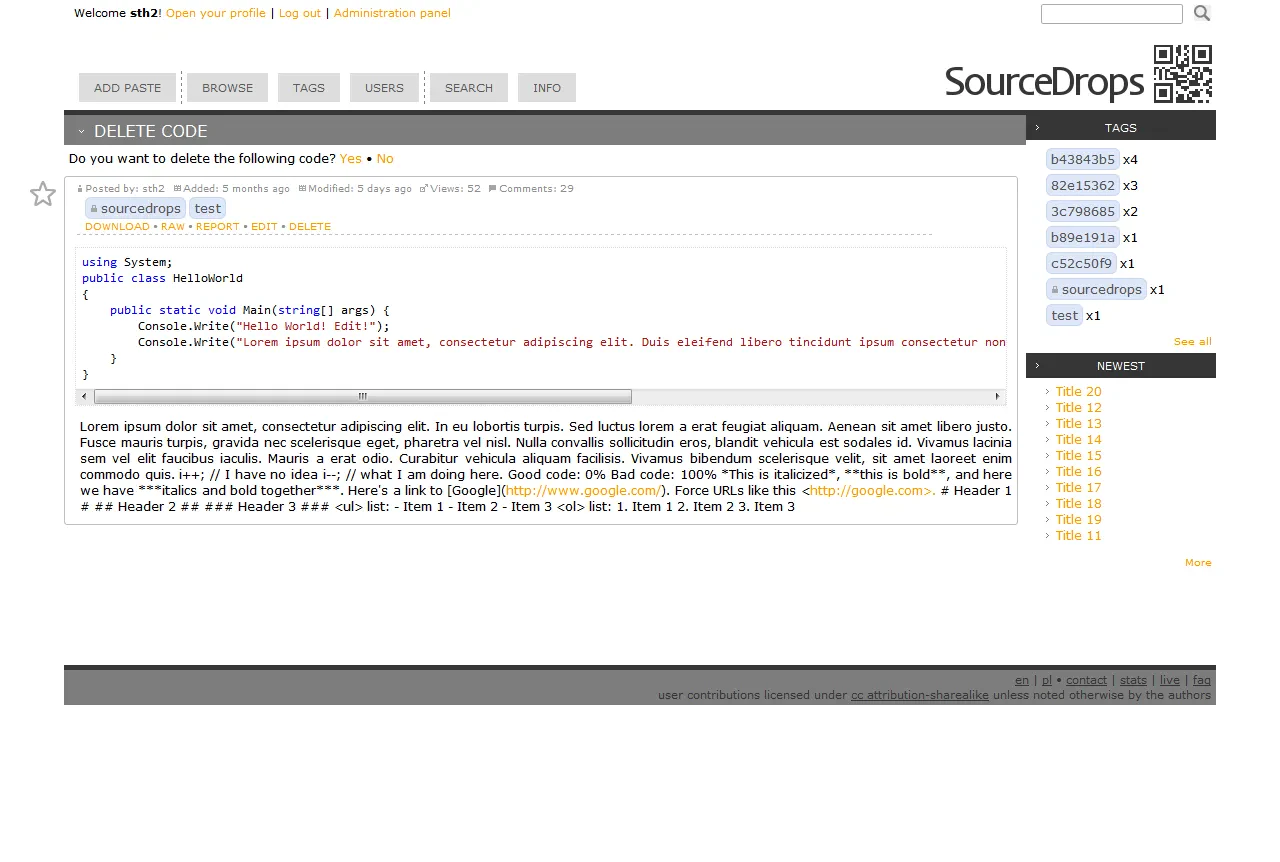The image size is (1280, 862).
Task: Open the Info tab
Action: coord(546,88)
